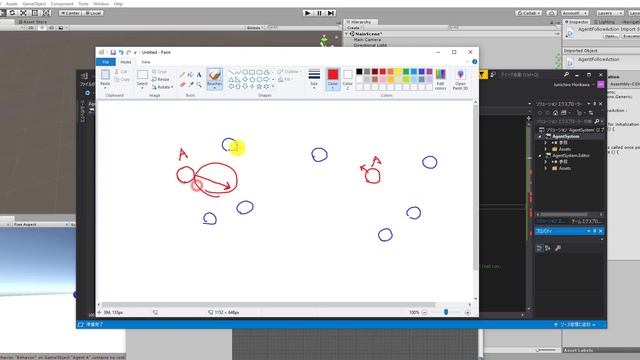Click the wrench icon in Properties panel
Screen dimensions: 640x360
coord(558,248)
